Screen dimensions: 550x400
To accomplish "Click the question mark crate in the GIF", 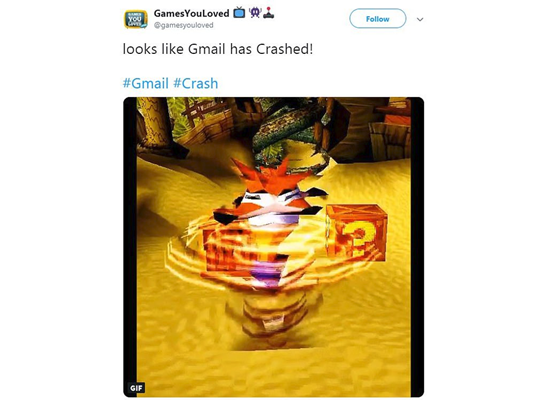I will click(357, 232).
